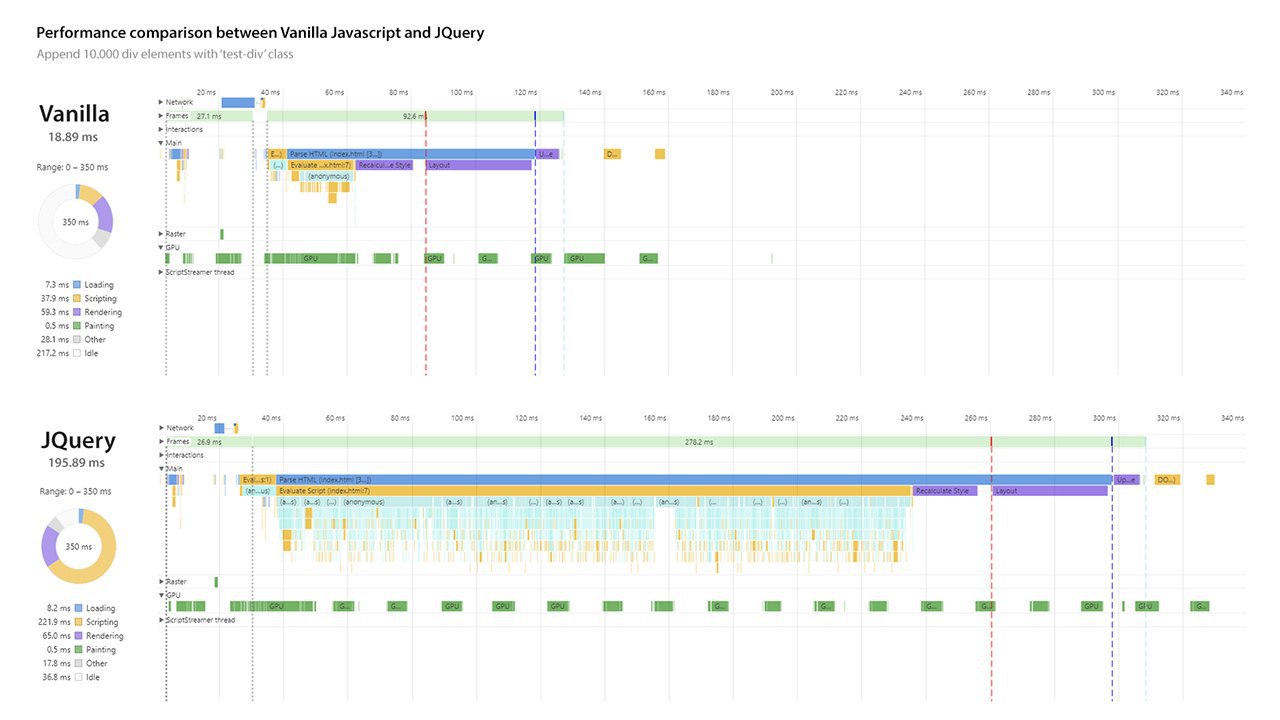Collapse the GPU track in JQuery panel
The width and height of the screenshot is (1280, 720).
(161, 595)
